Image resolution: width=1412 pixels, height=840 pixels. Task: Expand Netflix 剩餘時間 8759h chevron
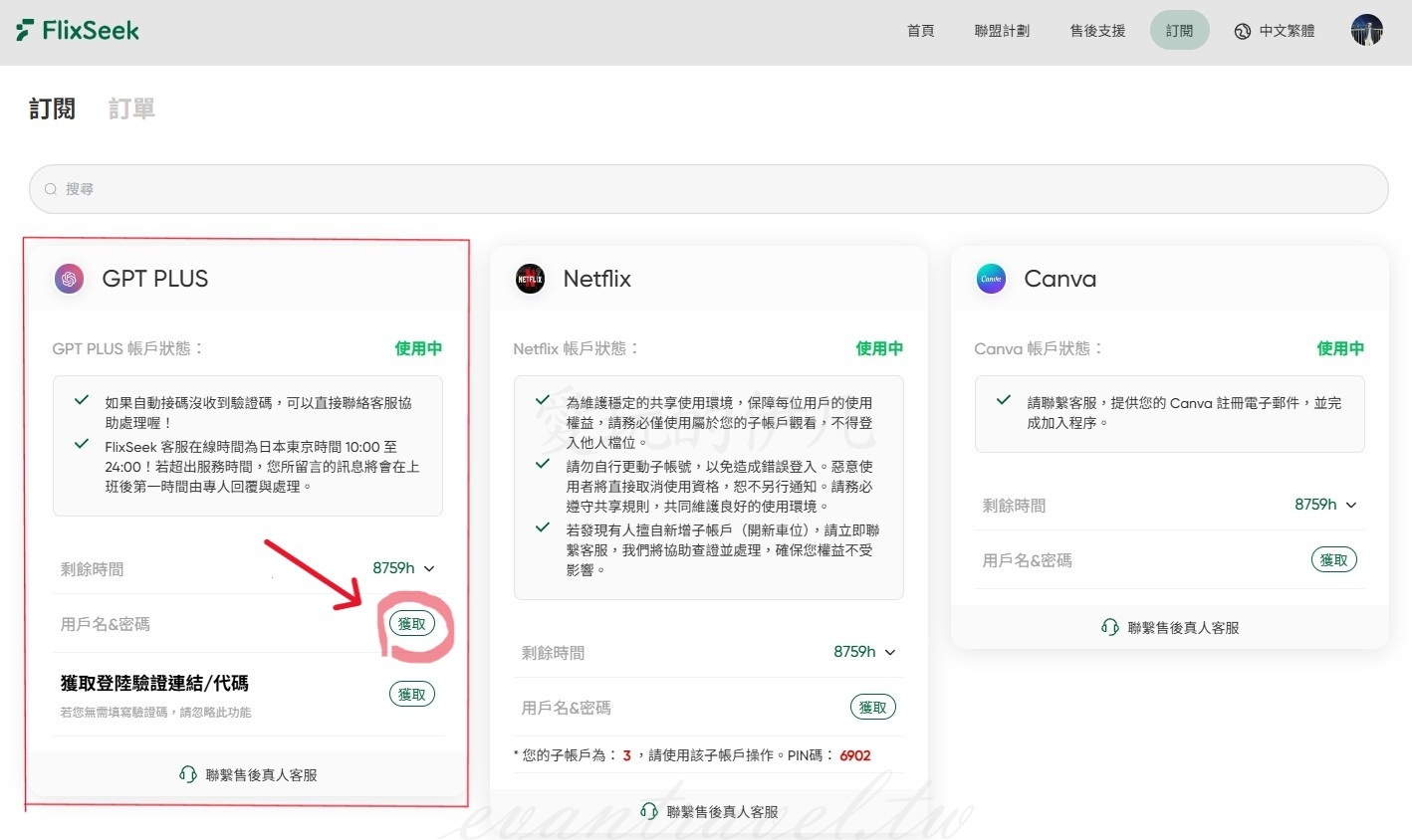890,652
